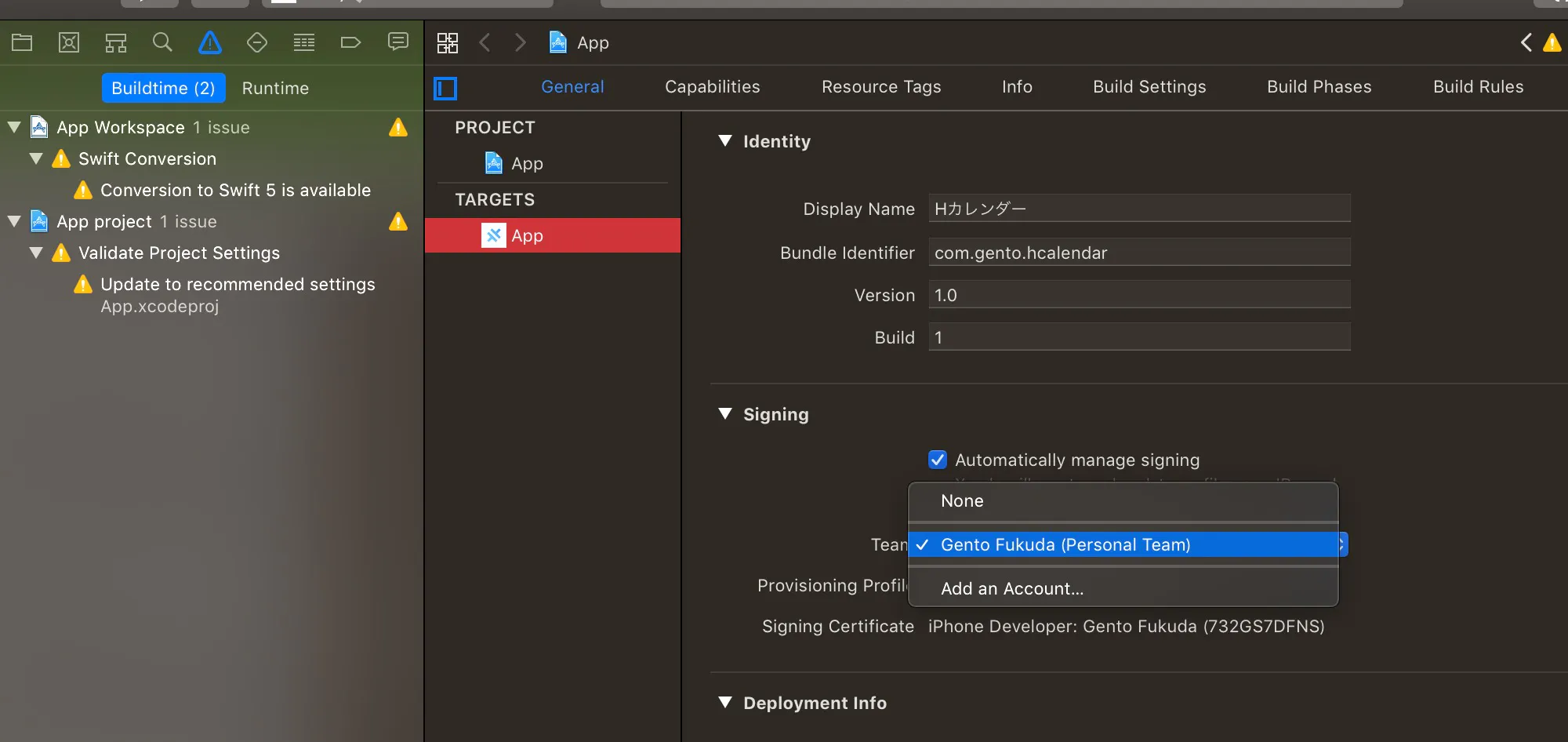Collapse the App project issue group
1568x742 pixels.
[14, 221]
